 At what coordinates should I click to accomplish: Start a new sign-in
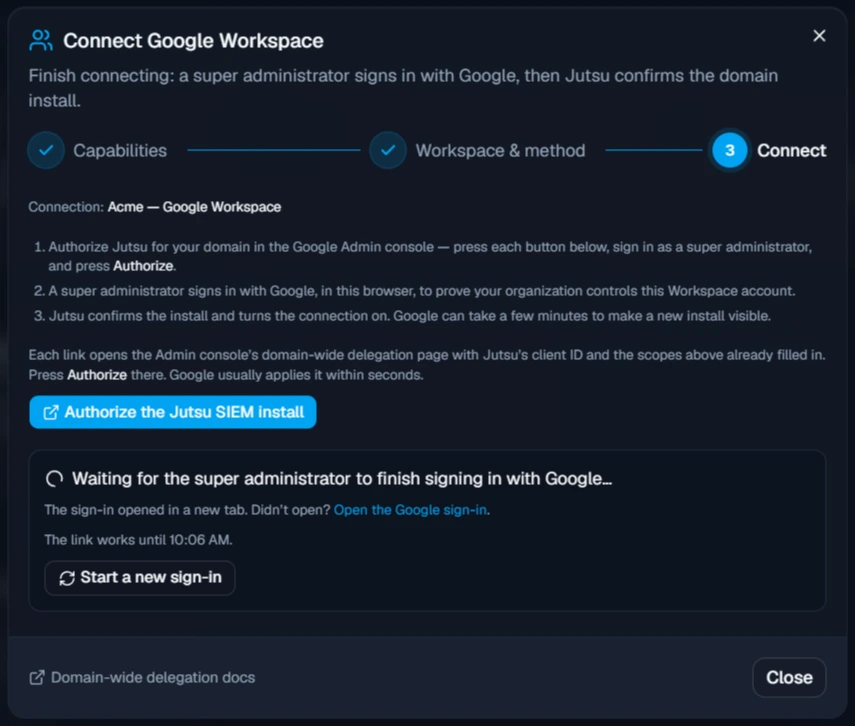[140, 578]
